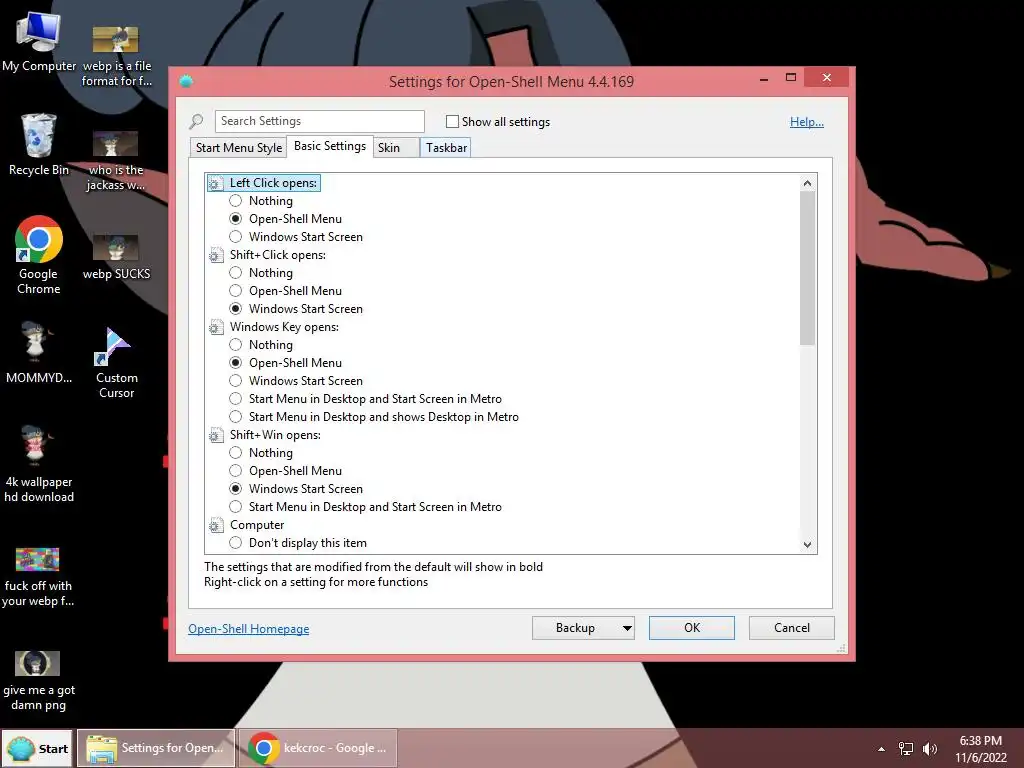This screenshot has height=768, width=1024.
Task: Switch to the Start Menu Style tab
Action: click(239, 148)
